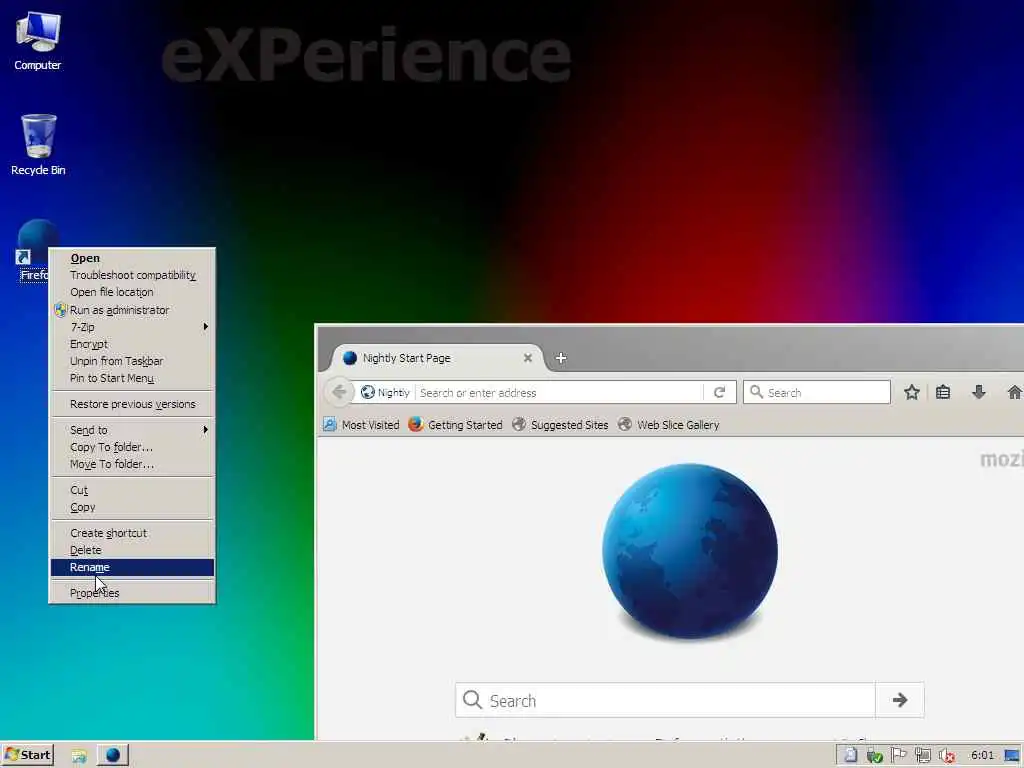This screenshot has width=1024, height=768.
Task: Expand the Send to submenu
Action: 133,430
